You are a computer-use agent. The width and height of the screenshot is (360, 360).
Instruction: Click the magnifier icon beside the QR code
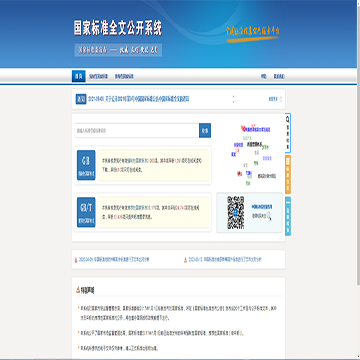point(269,216)
